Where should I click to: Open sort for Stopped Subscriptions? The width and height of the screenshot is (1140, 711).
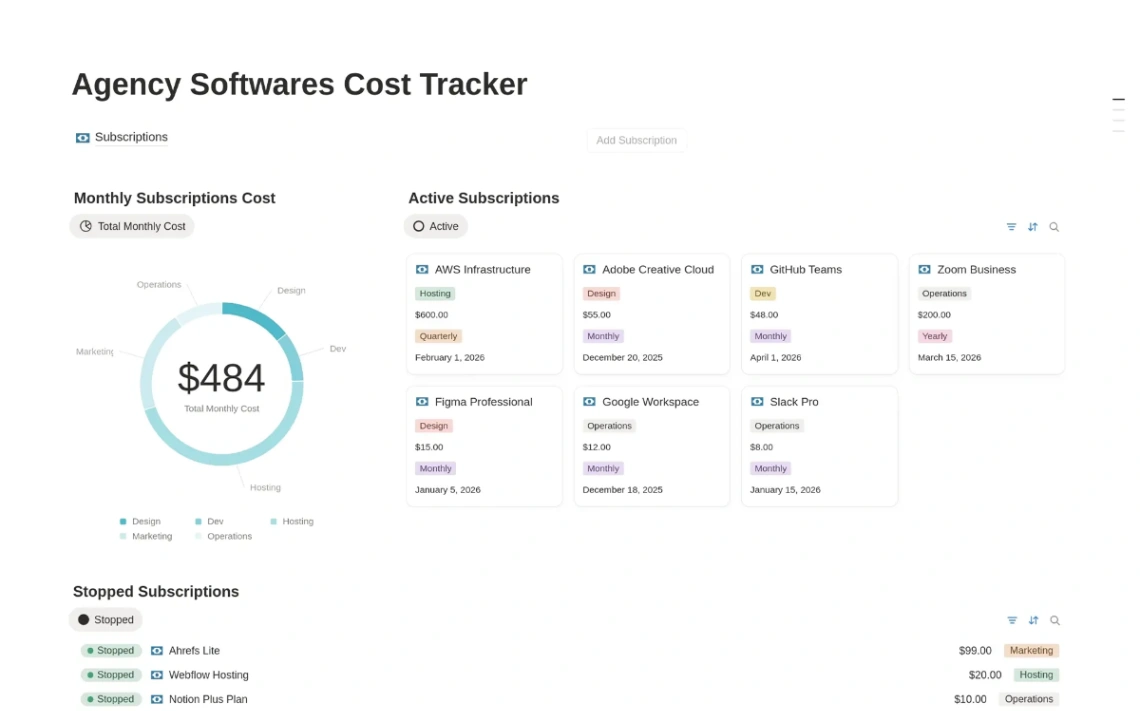coord(1033,620)
